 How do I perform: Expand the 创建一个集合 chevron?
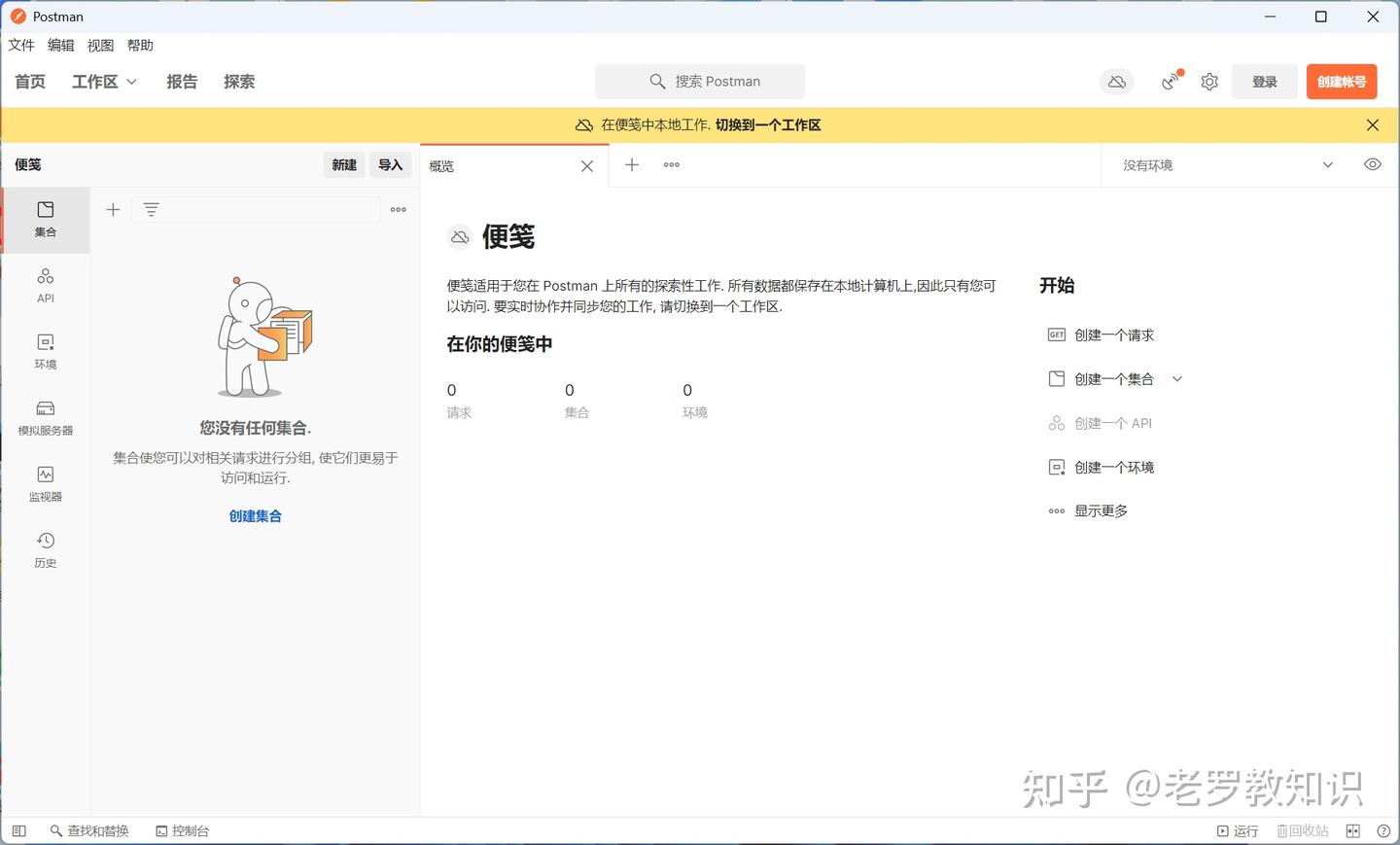tap(1177, 379)
